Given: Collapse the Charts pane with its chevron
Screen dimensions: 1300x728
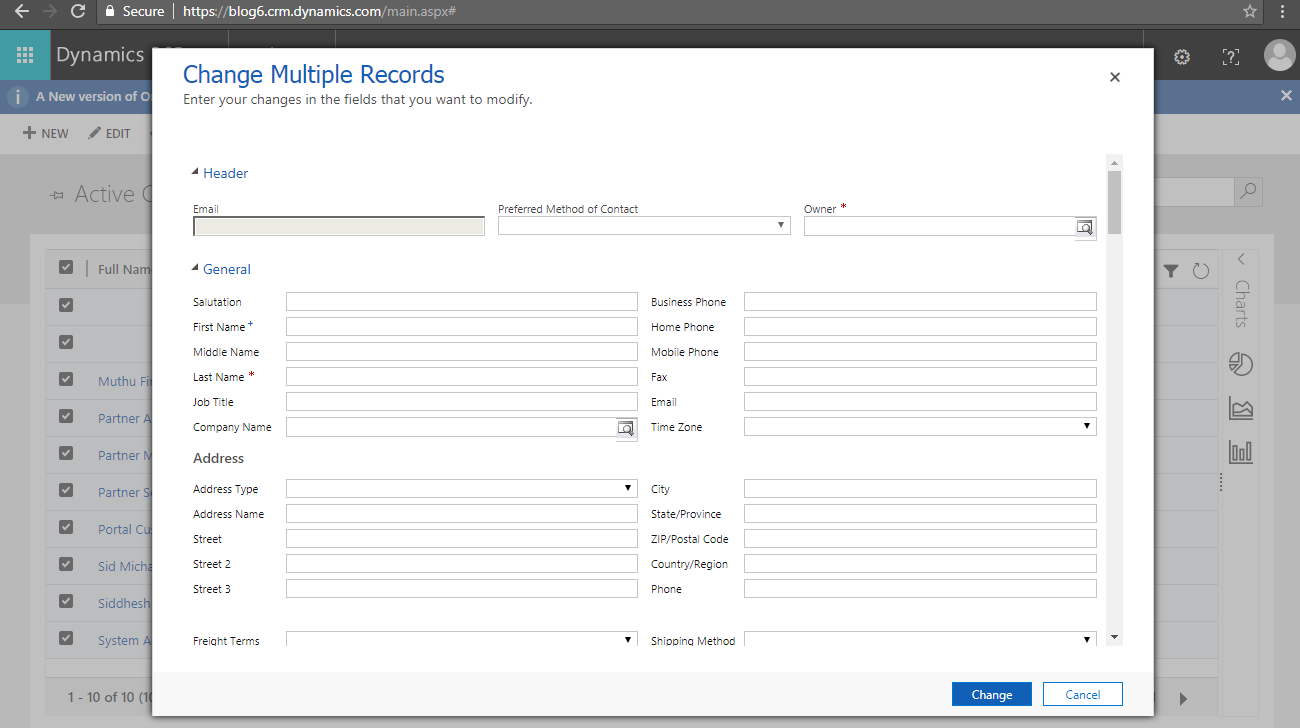Looking at the screenshot, I should pyautogui.click(x=1240, y=257).
